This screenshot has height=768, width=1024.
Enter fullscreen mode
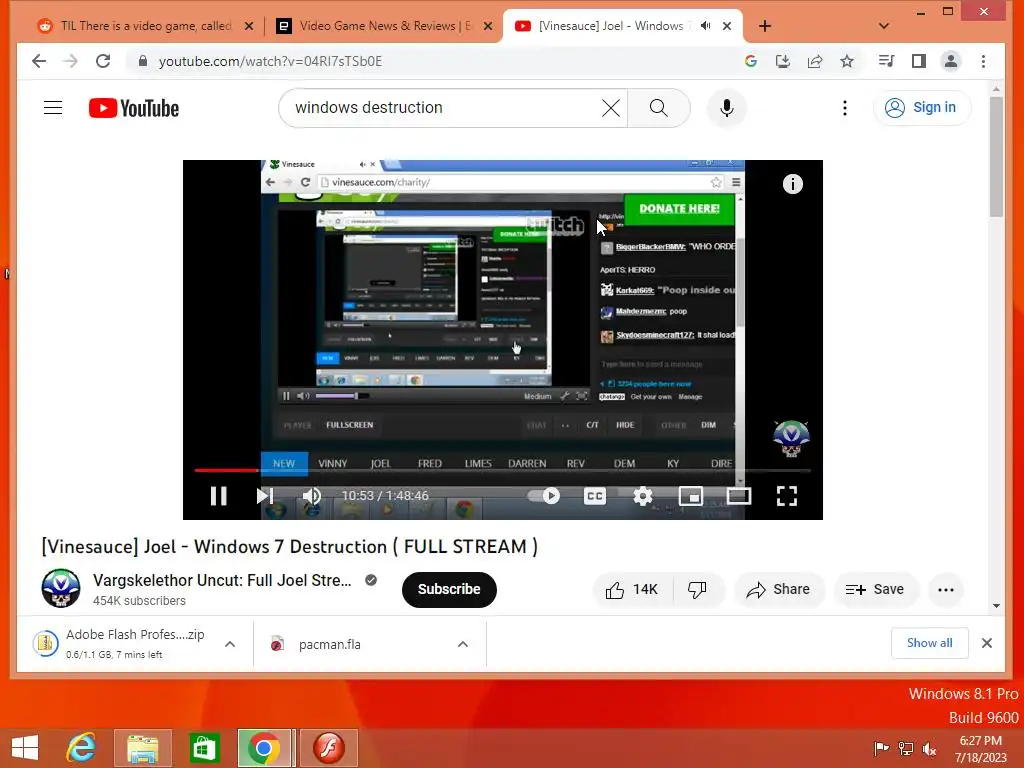(787, 496)
